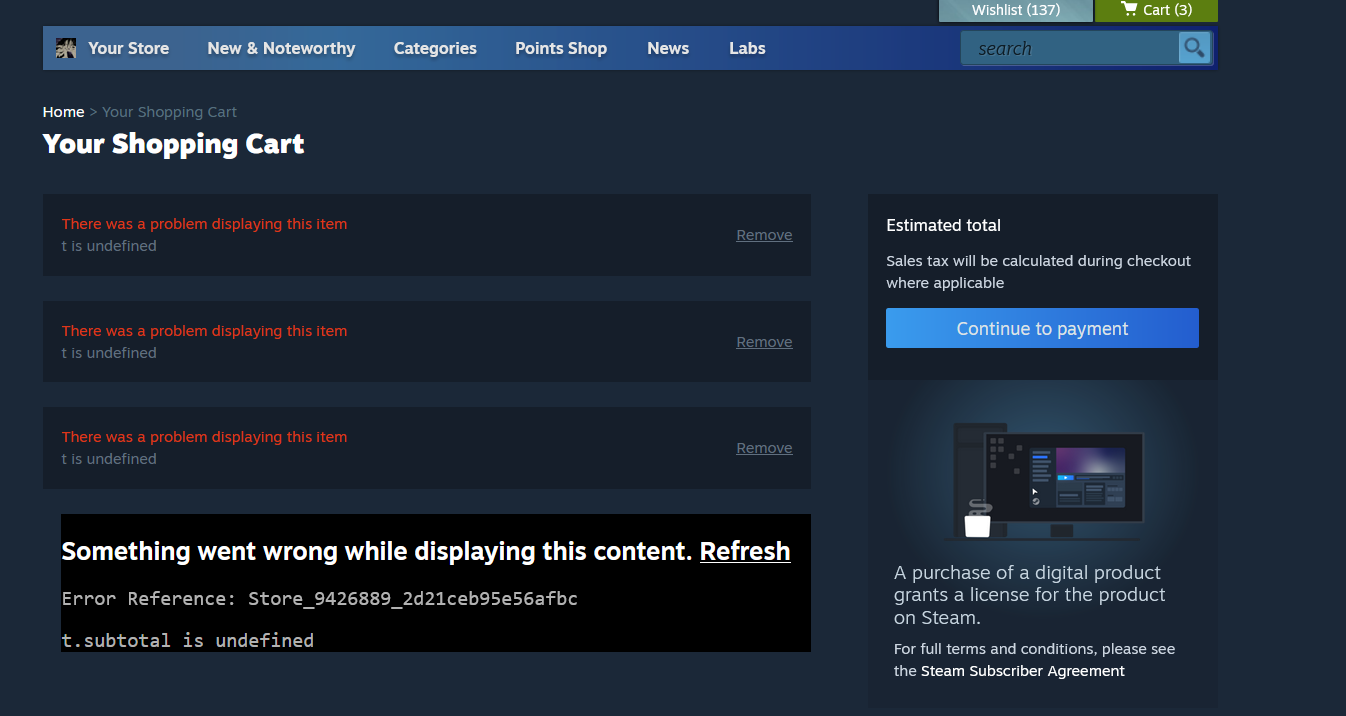This screenshot has width=1346, height=716.
Task: Open the News tab
Action: (668, 48)
